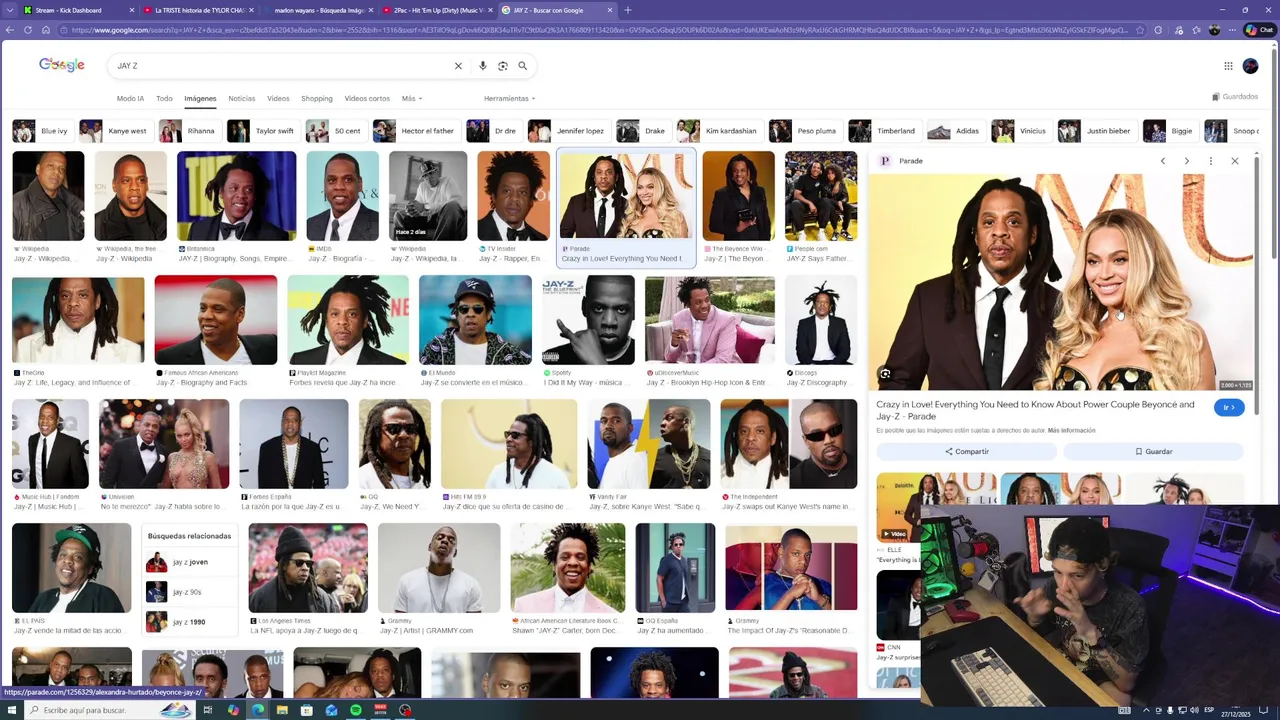Click the blue Ir visit button
The image size is (1280, 720).
pos(1229,407)
